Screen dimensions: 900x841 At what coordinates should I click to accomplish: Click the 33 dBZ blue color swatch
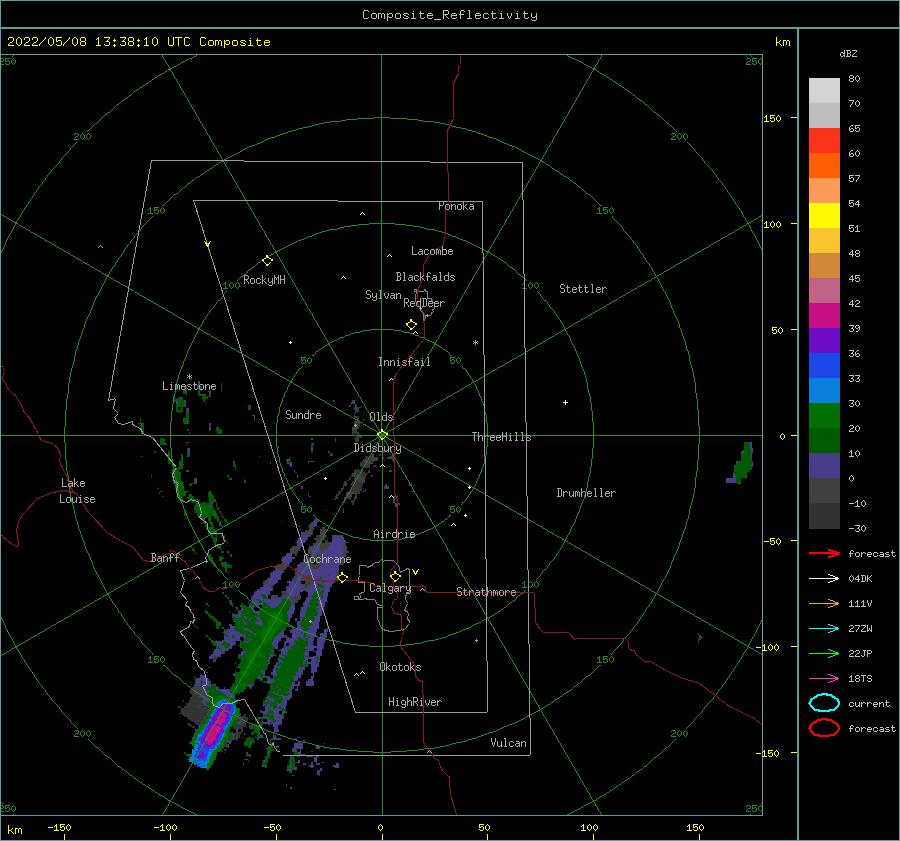824,366
